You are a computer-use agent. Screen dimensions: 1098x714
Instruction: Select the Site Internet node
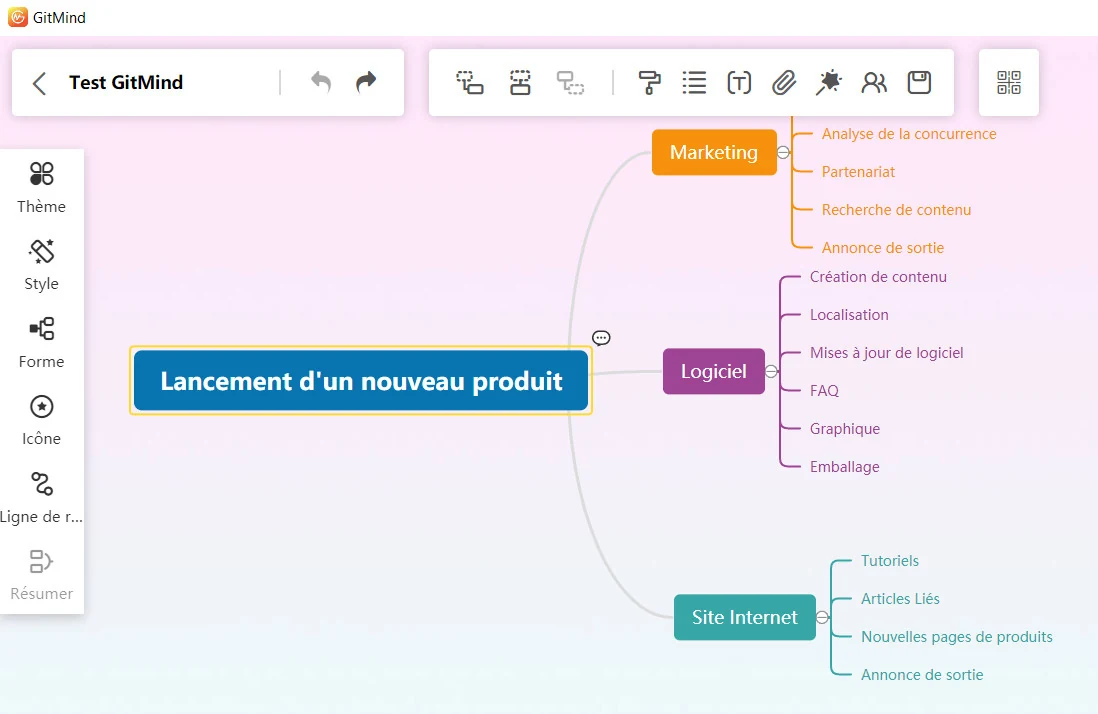click(x=745, y=617)
